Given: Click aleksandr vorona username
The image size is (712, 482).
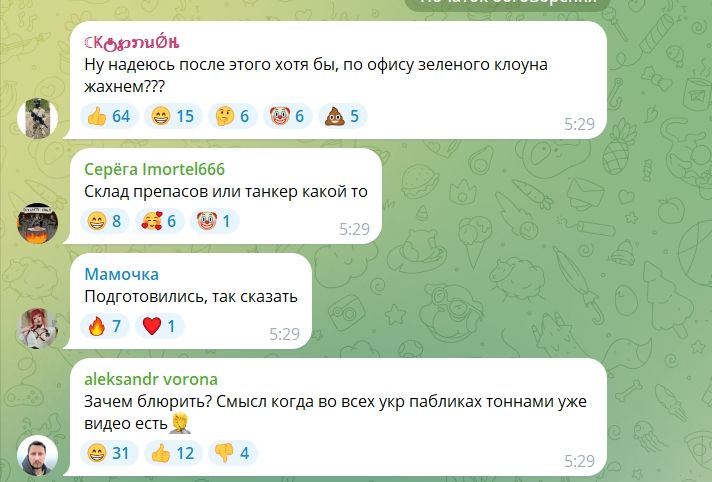Looking at the screenshot, I should [x=151, y=379].
